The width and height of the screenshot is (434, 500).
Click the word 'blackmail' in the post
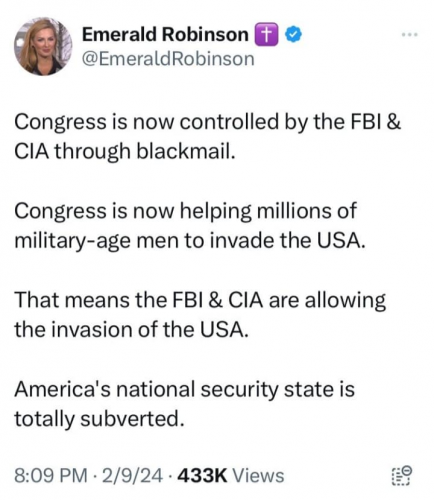[184, 151]
